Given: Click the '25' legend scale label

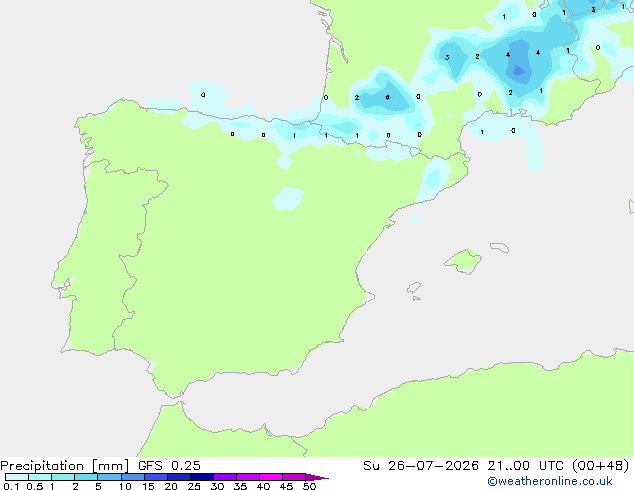Looking at the screenshot, I should tap(194, 486).
